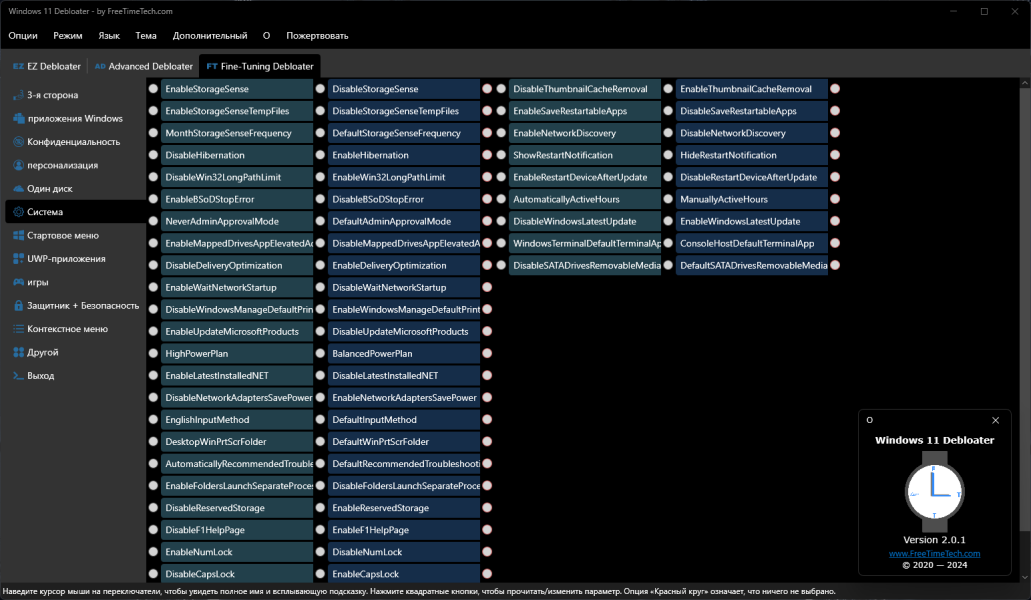The image size is (1031, 600).
Task: Open the 3-я сторона sidebar section
Action: pos(53,95)
